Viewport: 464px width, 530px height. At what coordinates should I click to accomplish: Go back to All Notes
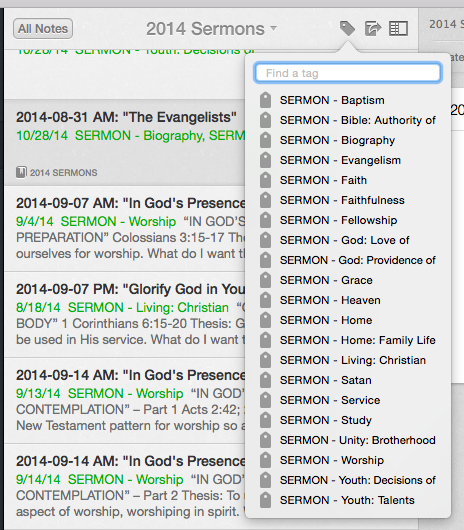pos(43,29)
